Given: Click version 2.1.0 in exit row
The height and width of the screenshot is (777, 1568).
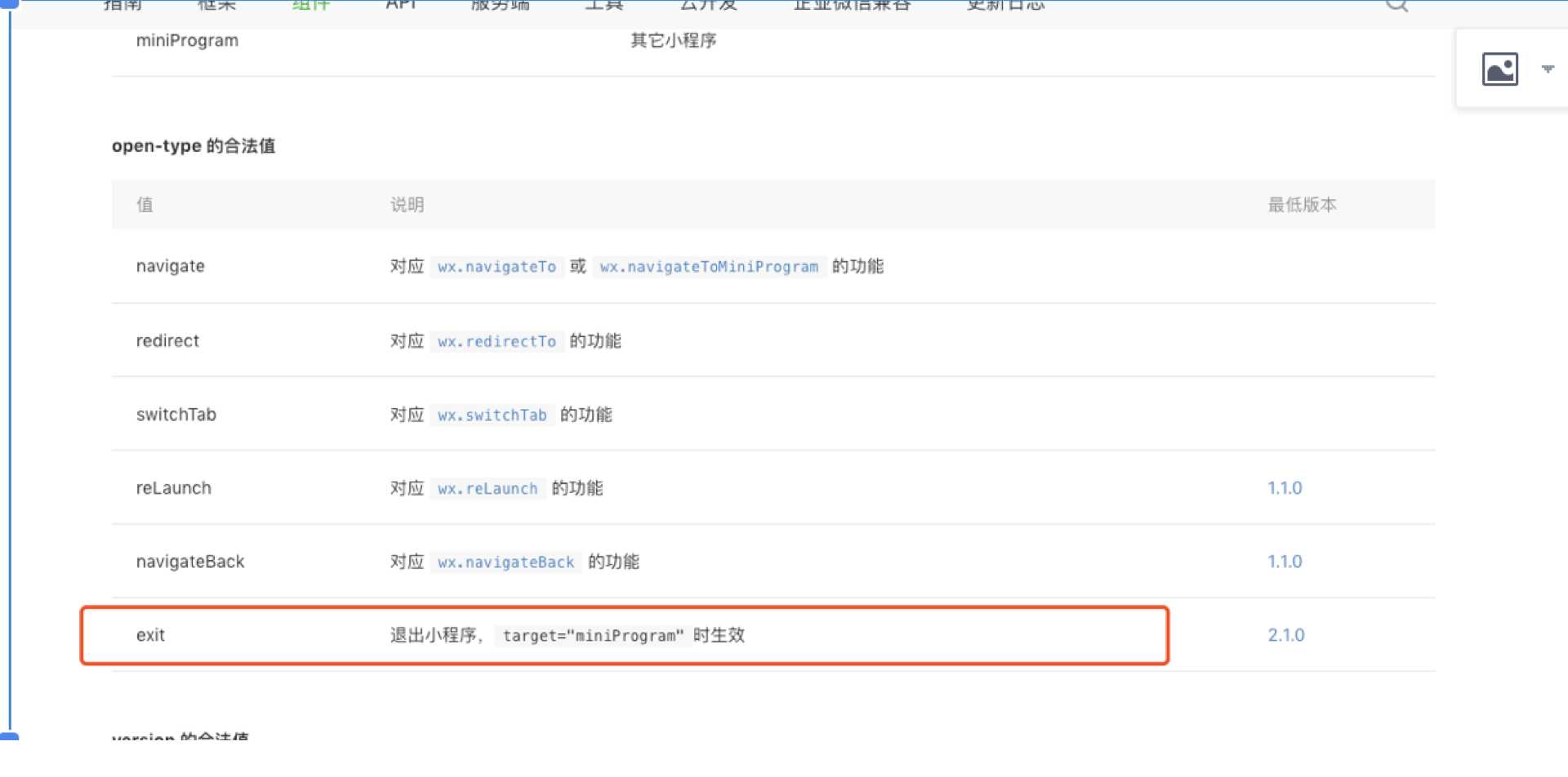Looking at the screenshot, I should pyautogui.click(x=1286, y=635).
